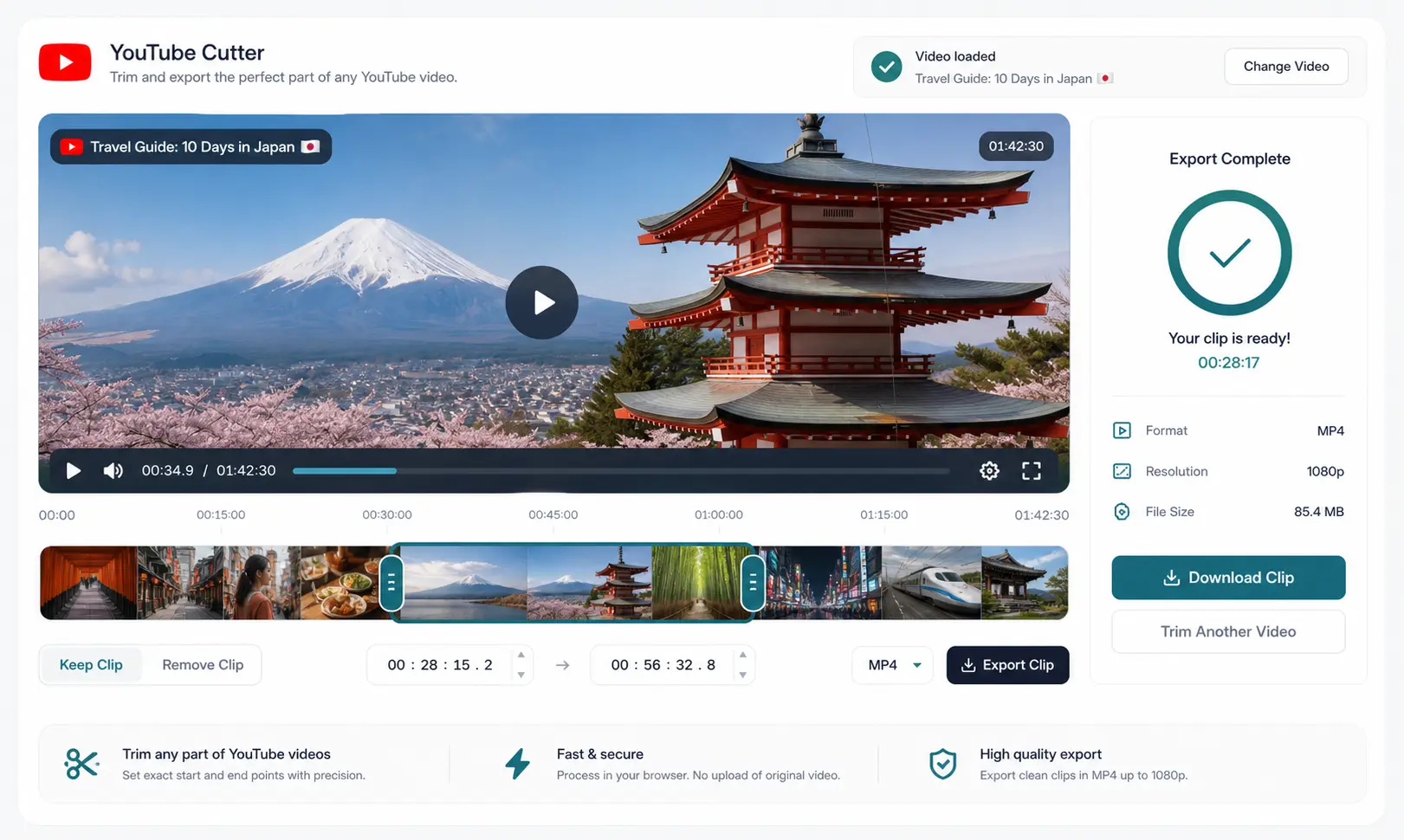Select the pagoda thumbnail in timeline
This screenshot has width=1404, height=840.
[x=589, y=583]
